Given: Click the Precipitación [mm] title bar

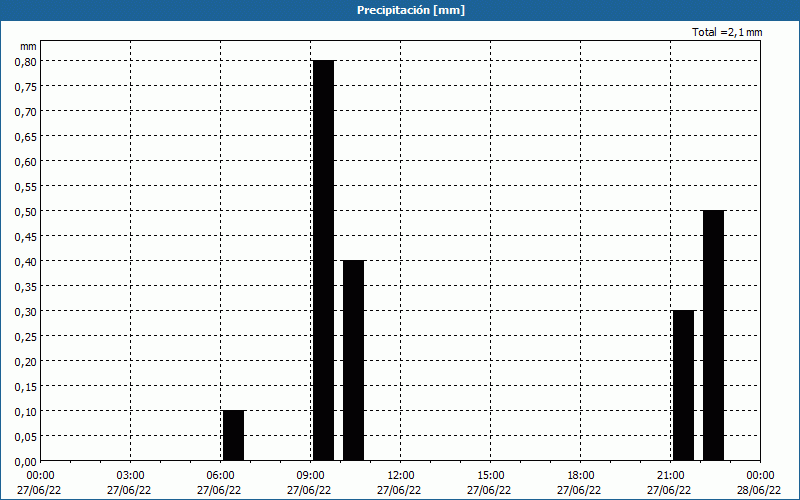Looking at the screenshot, I should coord(400,10).
